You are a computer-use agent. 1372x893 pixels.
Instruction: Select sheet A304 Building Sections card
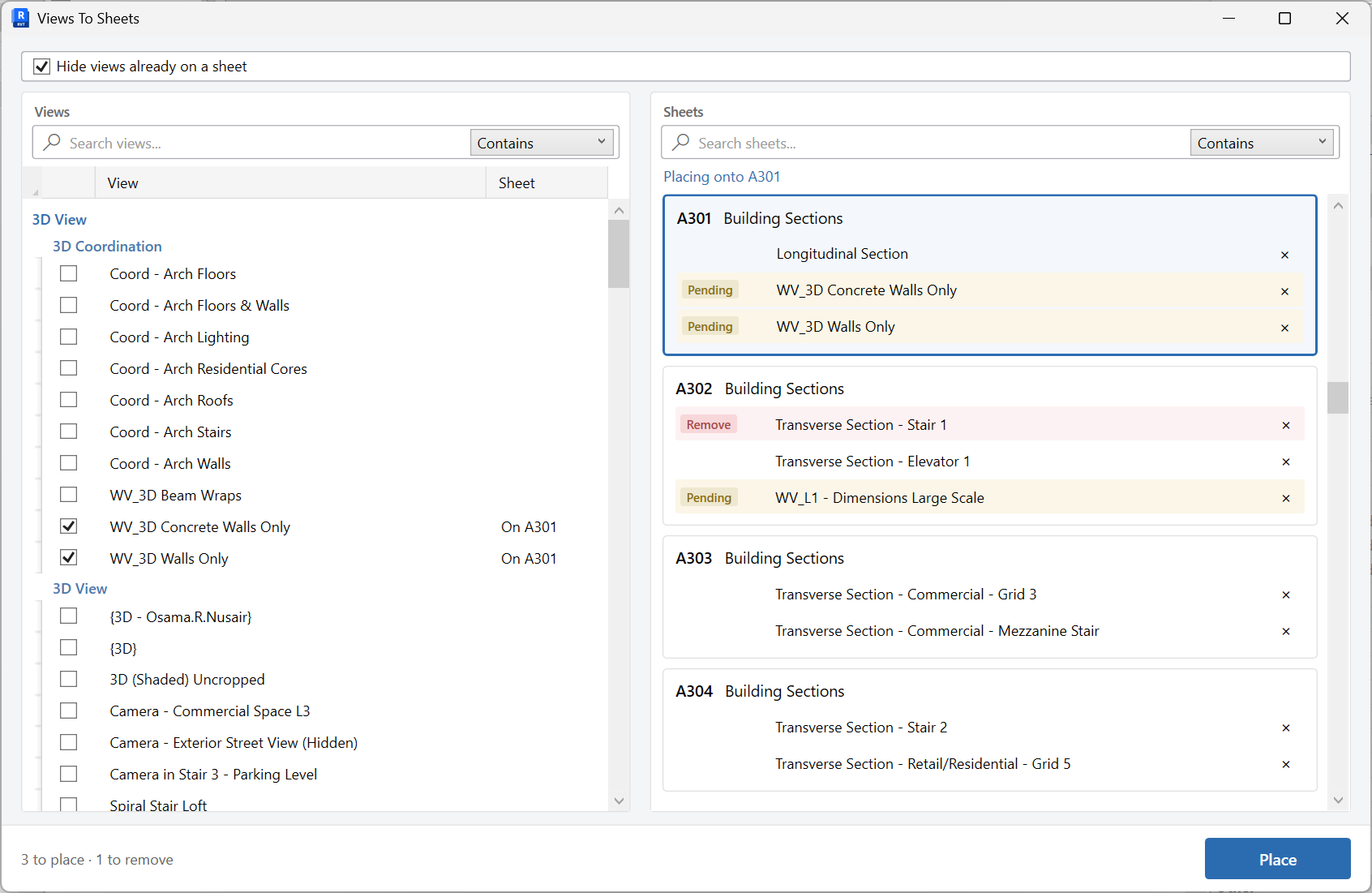point(990,730)
